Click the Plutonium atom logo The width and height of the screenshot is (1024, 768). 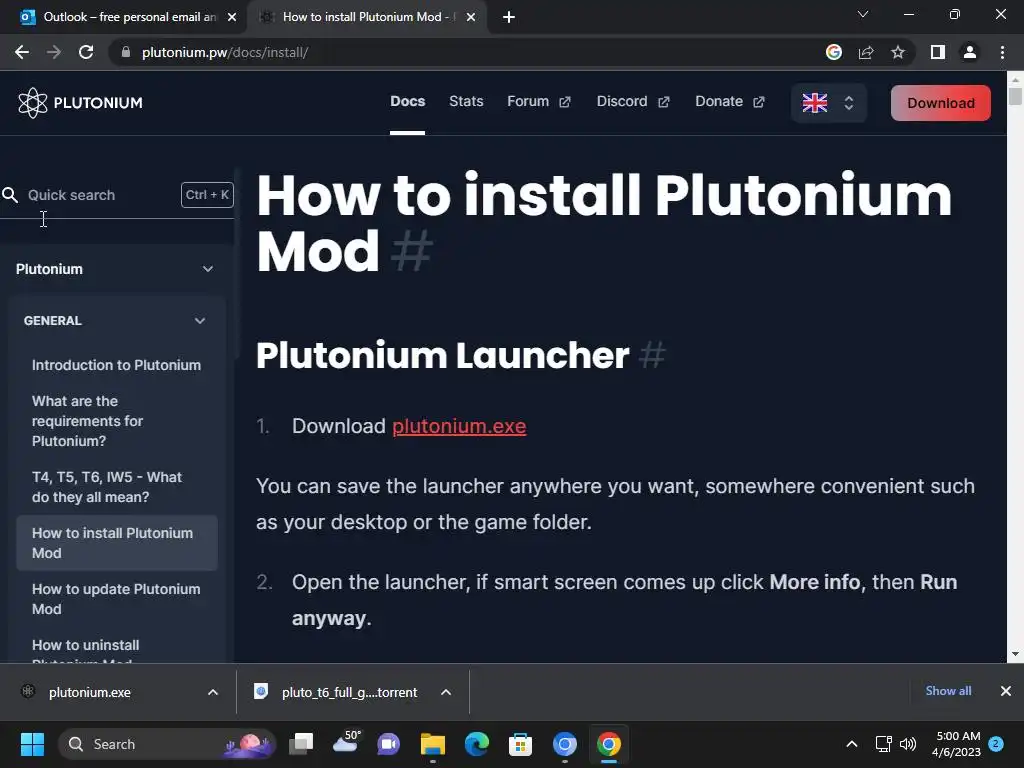coord(33,103)
